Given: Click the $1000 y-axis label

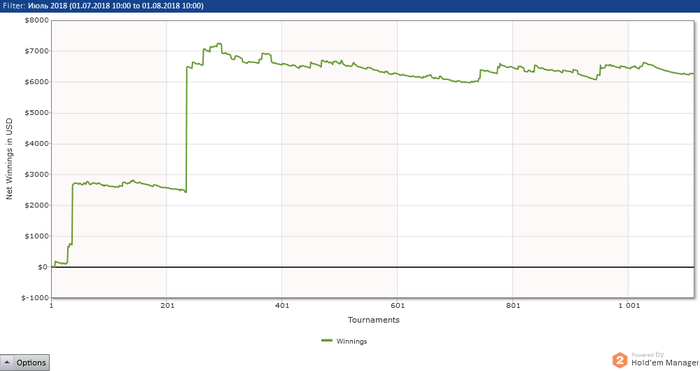Looking at the screenshot, I should [x=37, y=236].
